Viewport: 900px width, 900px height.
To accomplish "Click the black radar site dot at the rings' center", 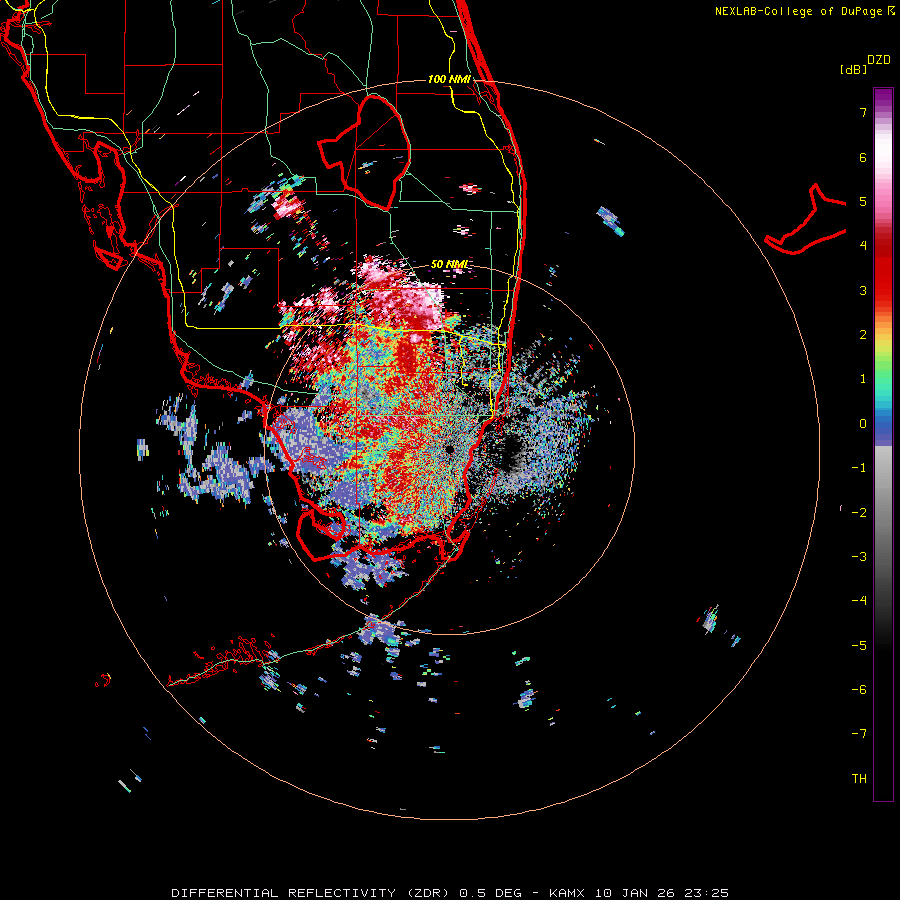I will point(449,449).
